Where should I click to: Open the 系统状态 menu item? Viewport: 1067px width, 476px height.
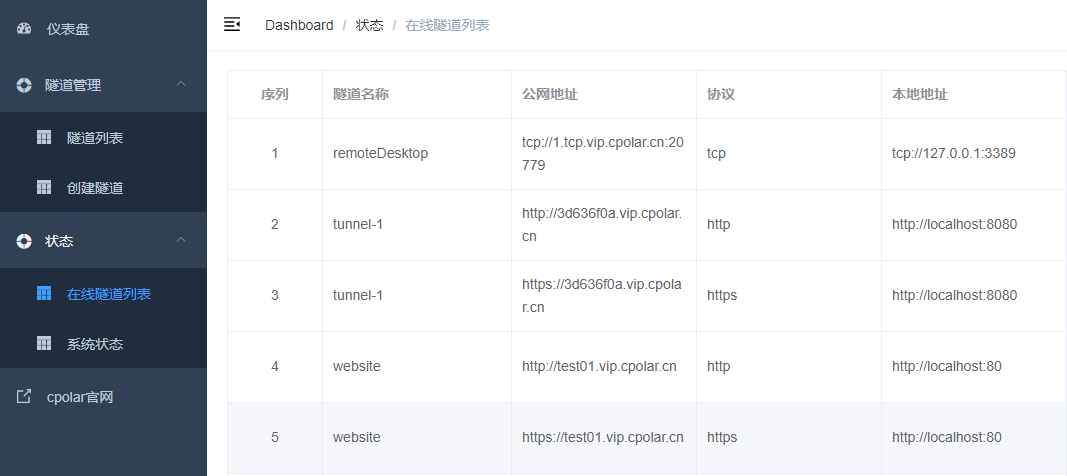point(103,343)
